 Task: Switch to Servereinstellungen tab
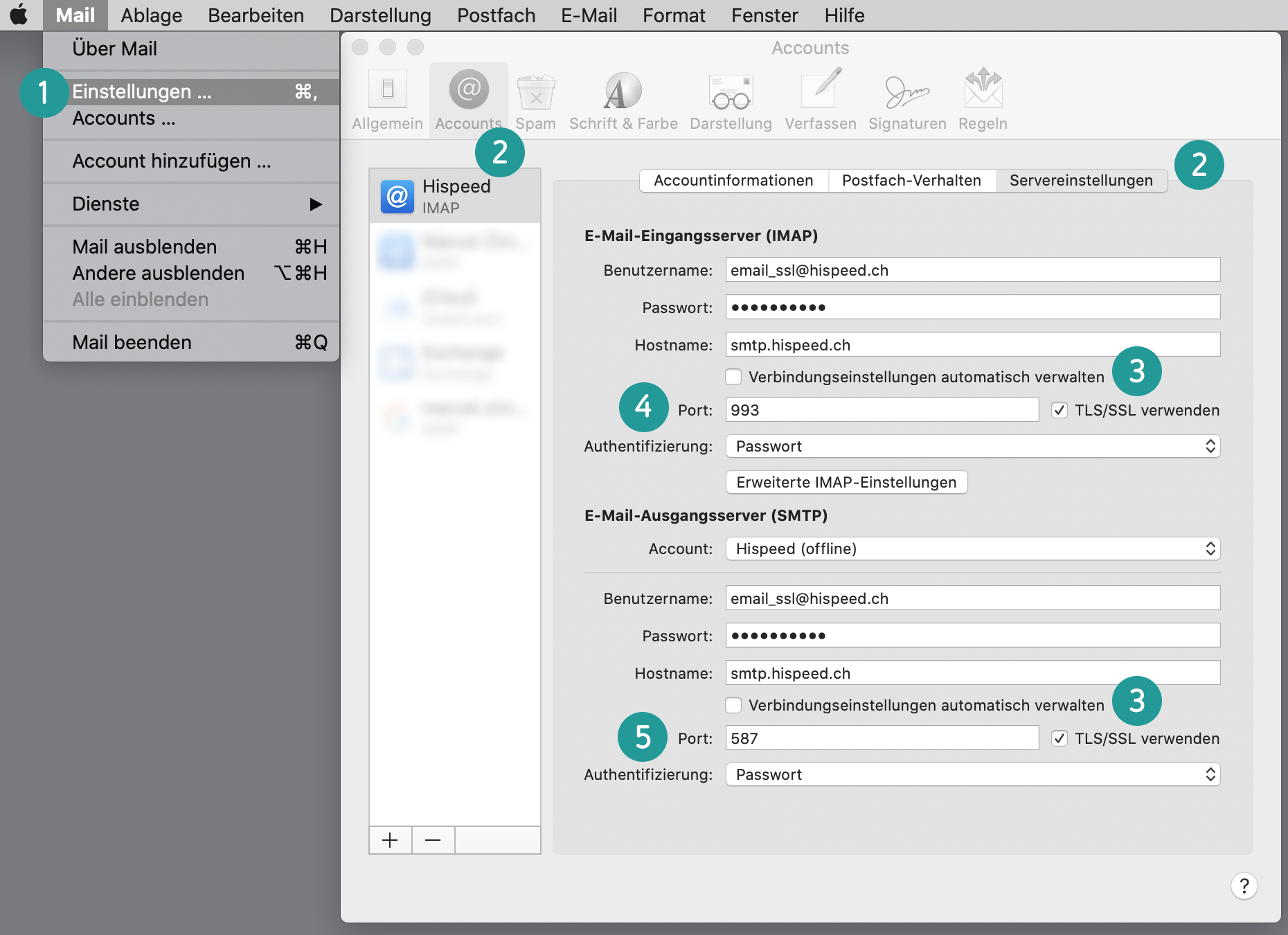click(1081, 181)
